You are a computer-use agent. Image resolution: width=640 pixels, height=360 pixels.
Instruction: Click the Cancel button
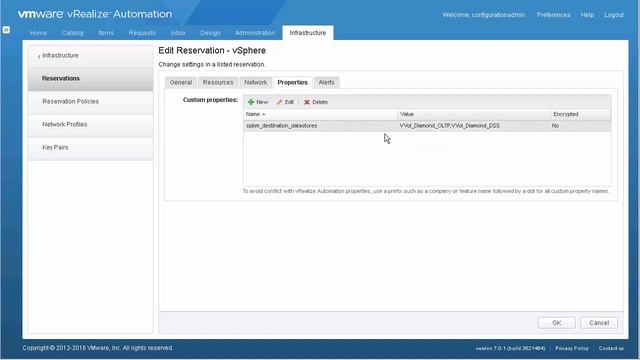click(x=599, y=323)
